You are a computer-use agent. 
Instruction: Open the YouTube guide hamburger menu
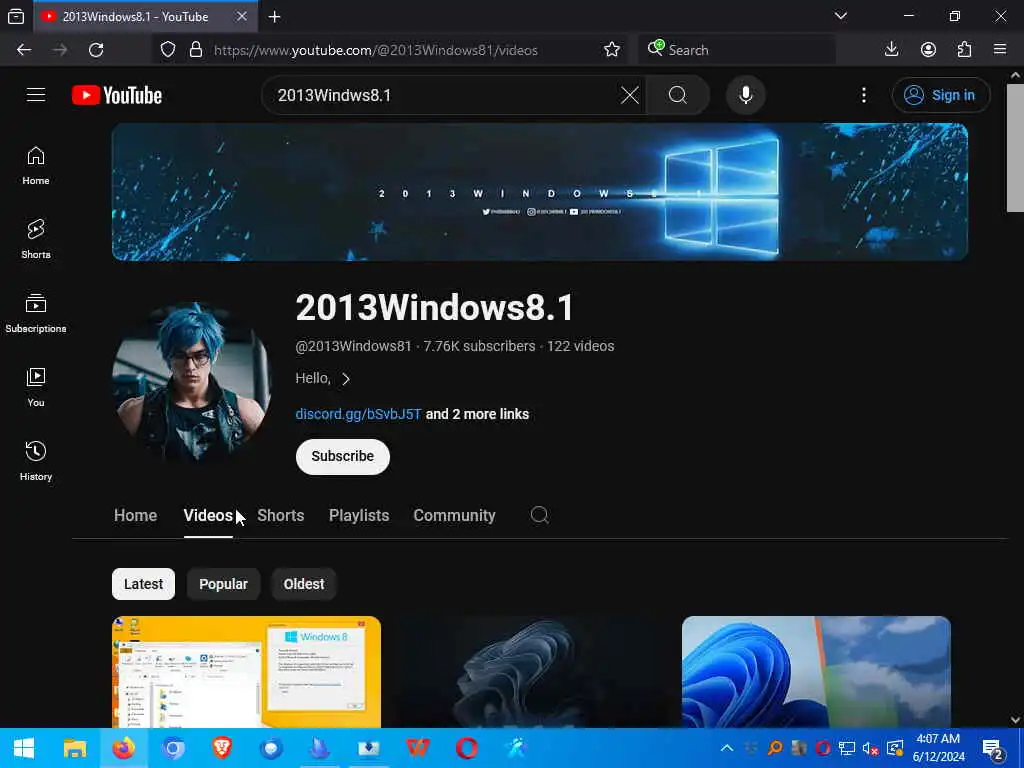tap(36, 95)
